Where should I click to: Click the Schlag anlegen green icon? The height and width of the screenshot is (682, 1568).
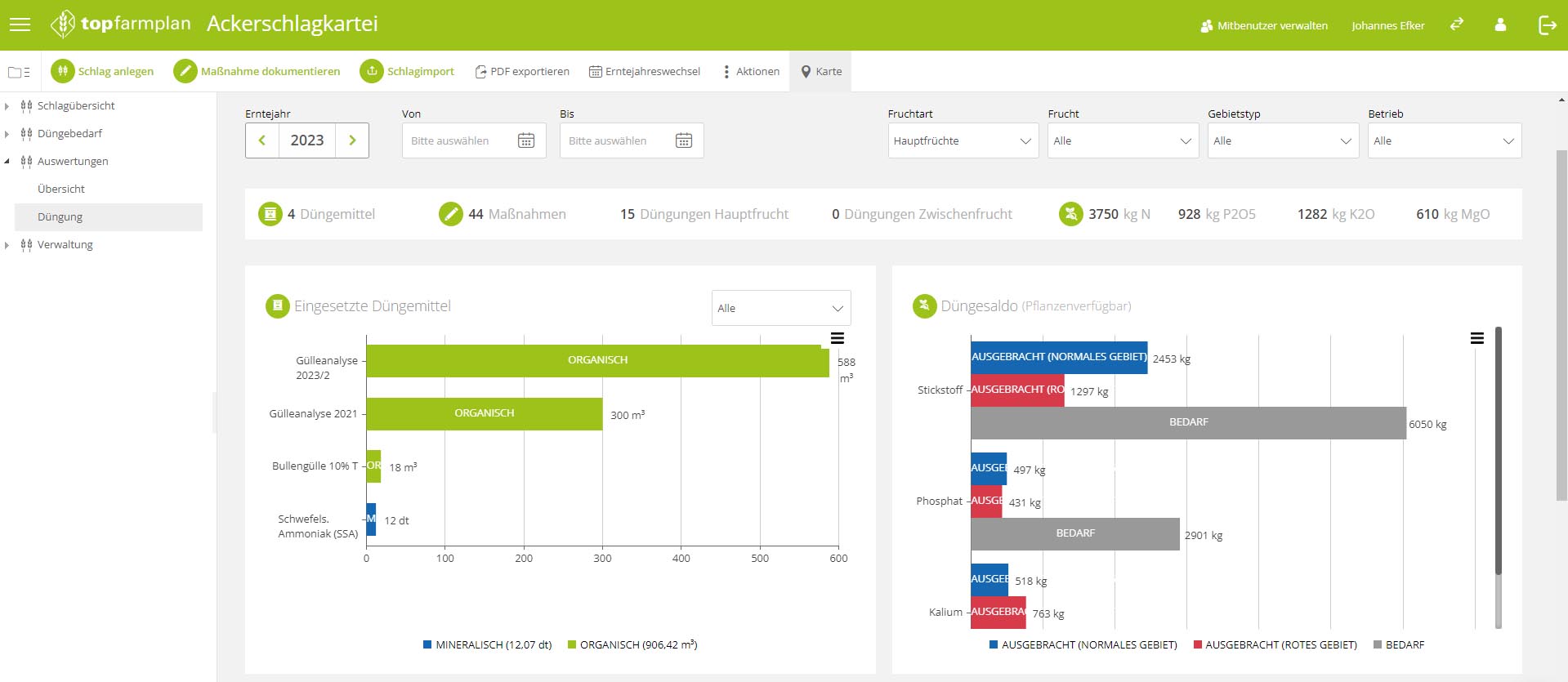click(63, 71)
